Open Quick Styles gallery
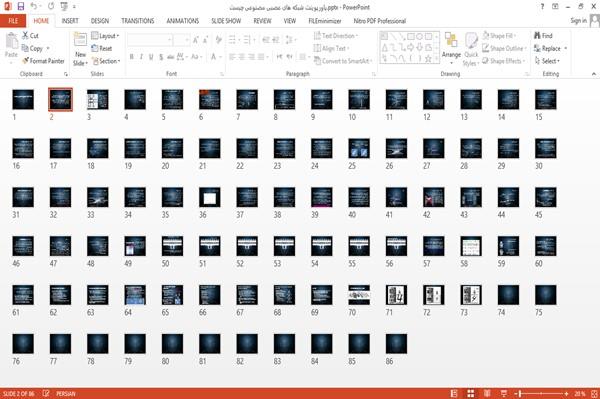 471,49
